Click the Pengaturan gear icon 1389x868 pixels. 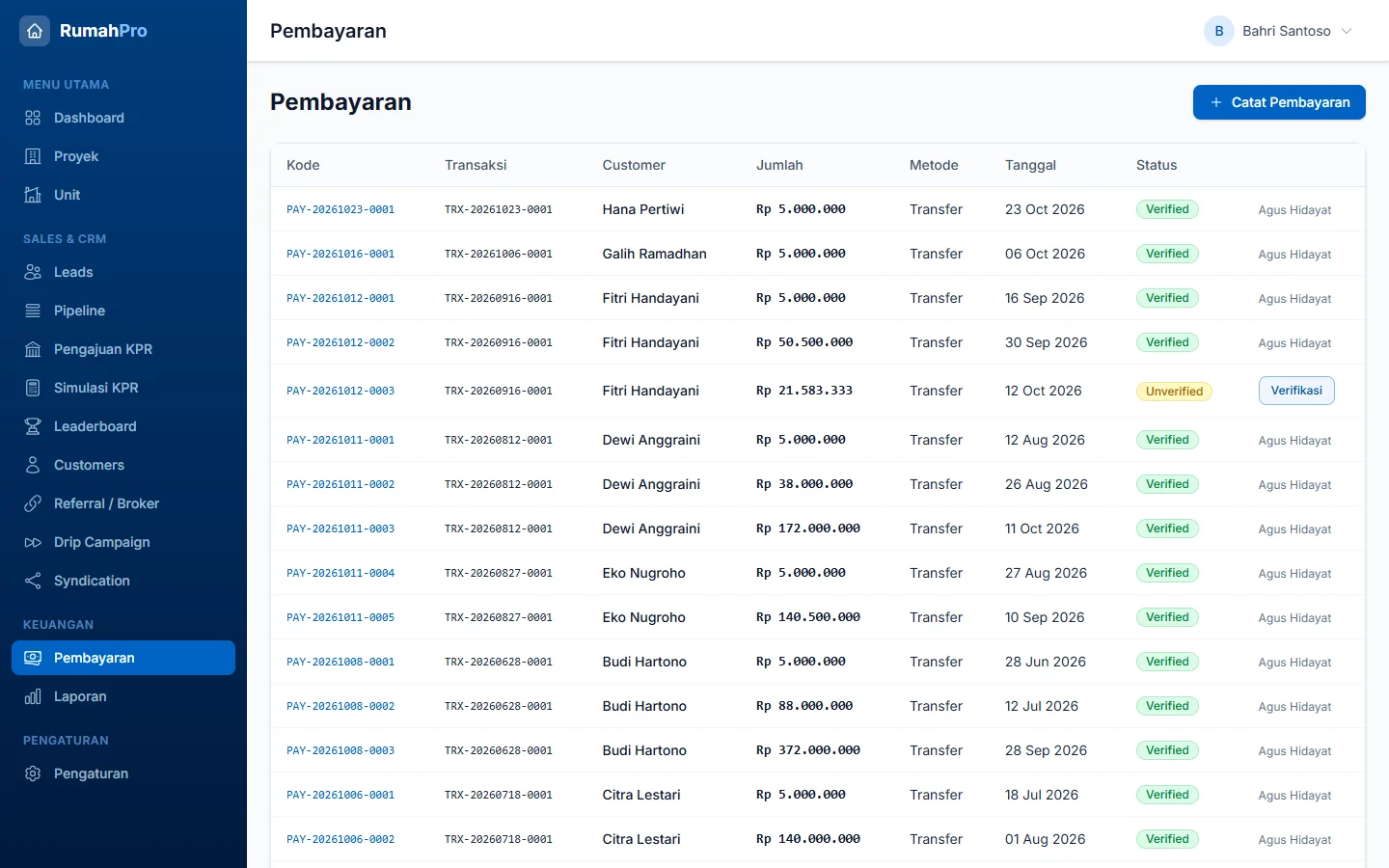33,773
